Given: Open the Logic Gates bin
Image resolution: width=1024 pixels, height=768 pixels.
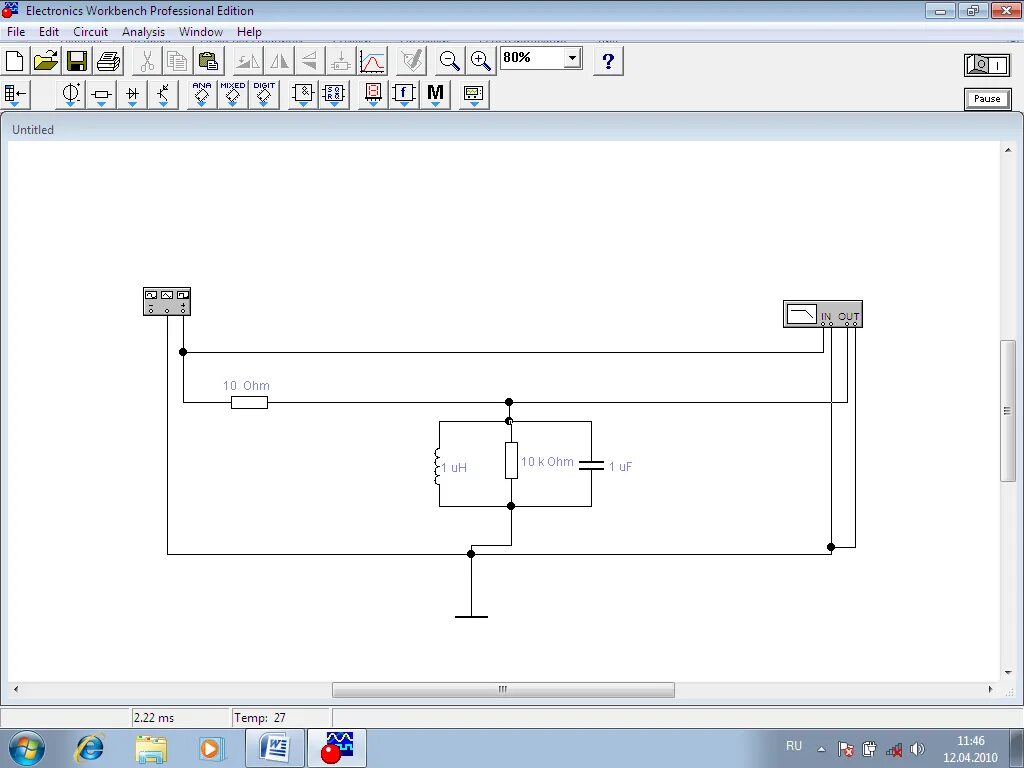Looking at the screenshot, I should (303, 94).
